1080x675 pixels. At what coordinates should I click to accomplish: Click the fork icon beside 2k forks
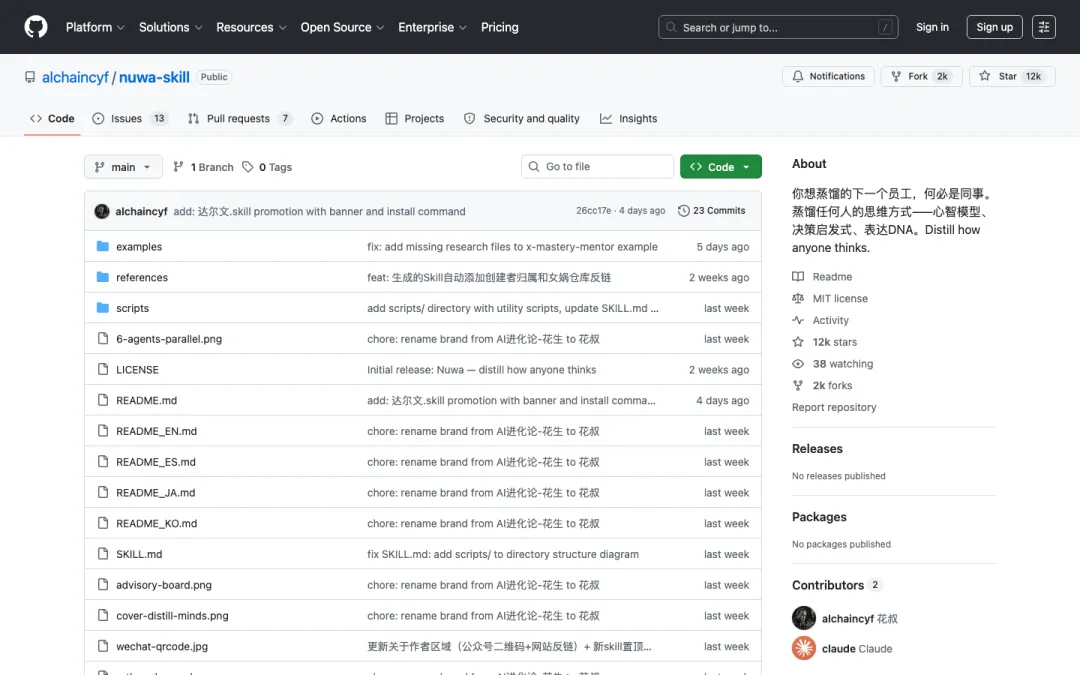pos(798,386)
